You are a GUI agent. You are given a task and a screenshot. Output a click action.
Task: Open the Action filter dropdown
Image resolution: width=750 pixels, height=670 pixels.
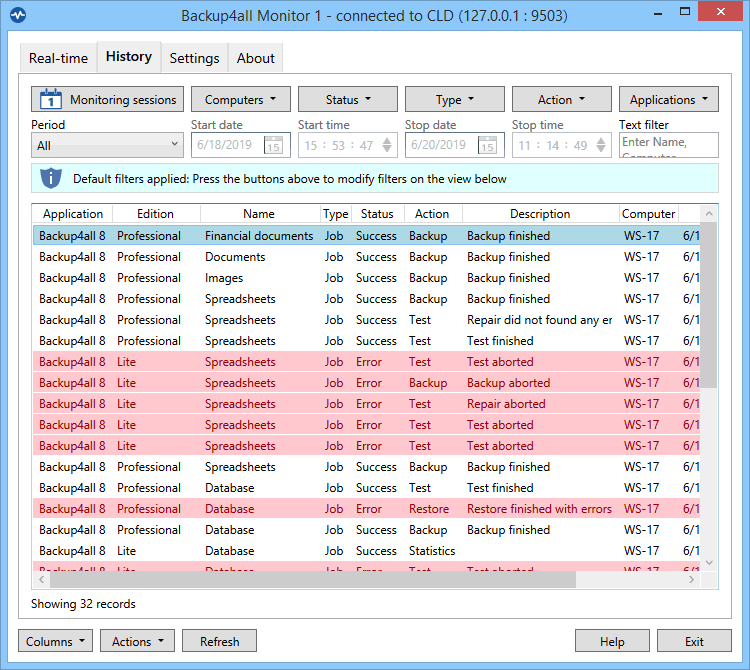point(562,99)
